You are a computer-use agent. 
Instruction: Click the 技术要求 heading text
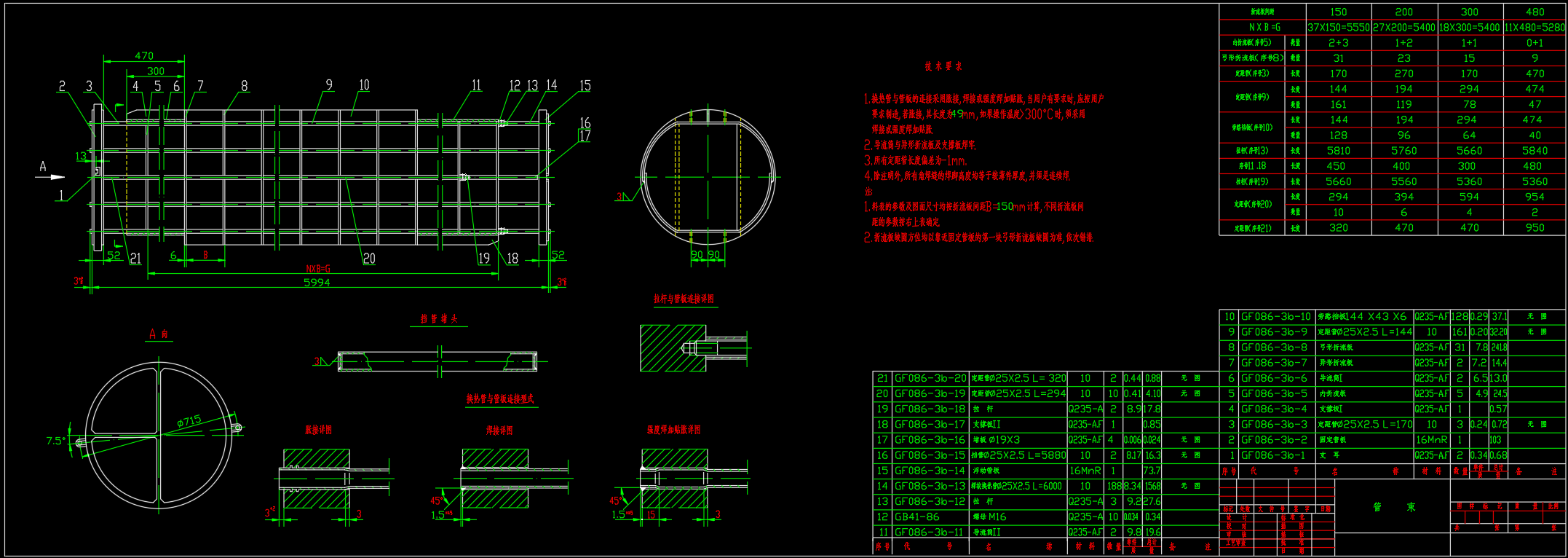(x=943, y=66)
